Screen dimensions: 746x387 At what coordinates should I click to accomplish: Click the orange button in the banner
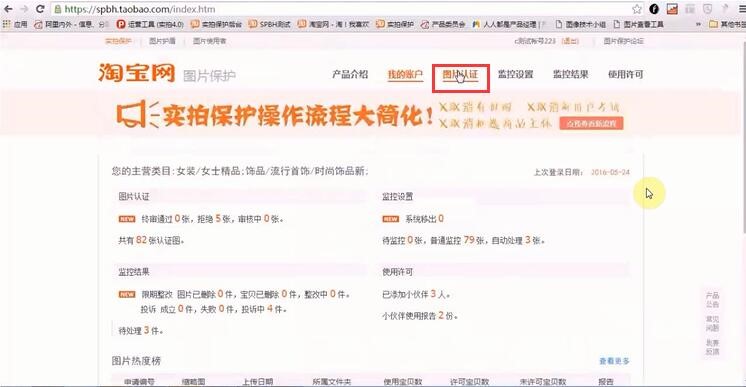[x=591, y=124]
